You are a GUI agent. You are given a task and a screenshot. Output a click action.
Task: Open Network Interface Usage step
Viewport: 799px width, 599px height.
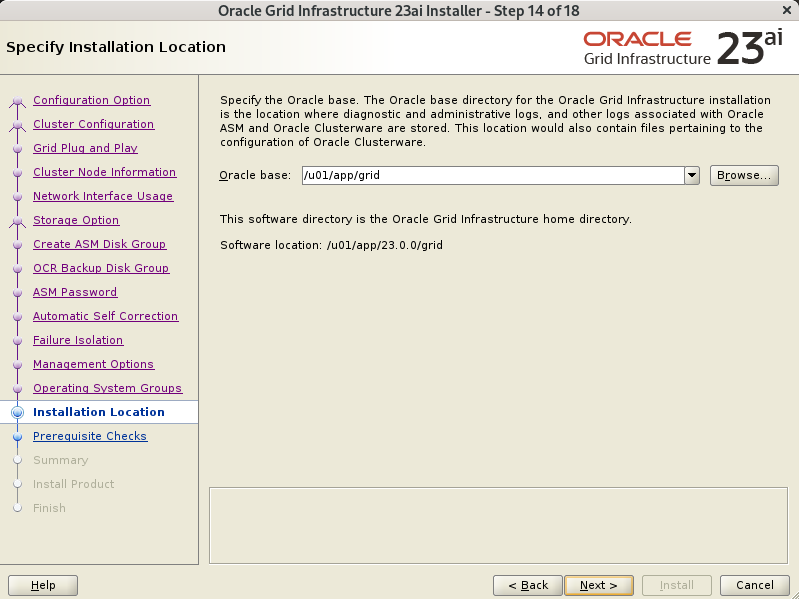[x=103, y=196]
